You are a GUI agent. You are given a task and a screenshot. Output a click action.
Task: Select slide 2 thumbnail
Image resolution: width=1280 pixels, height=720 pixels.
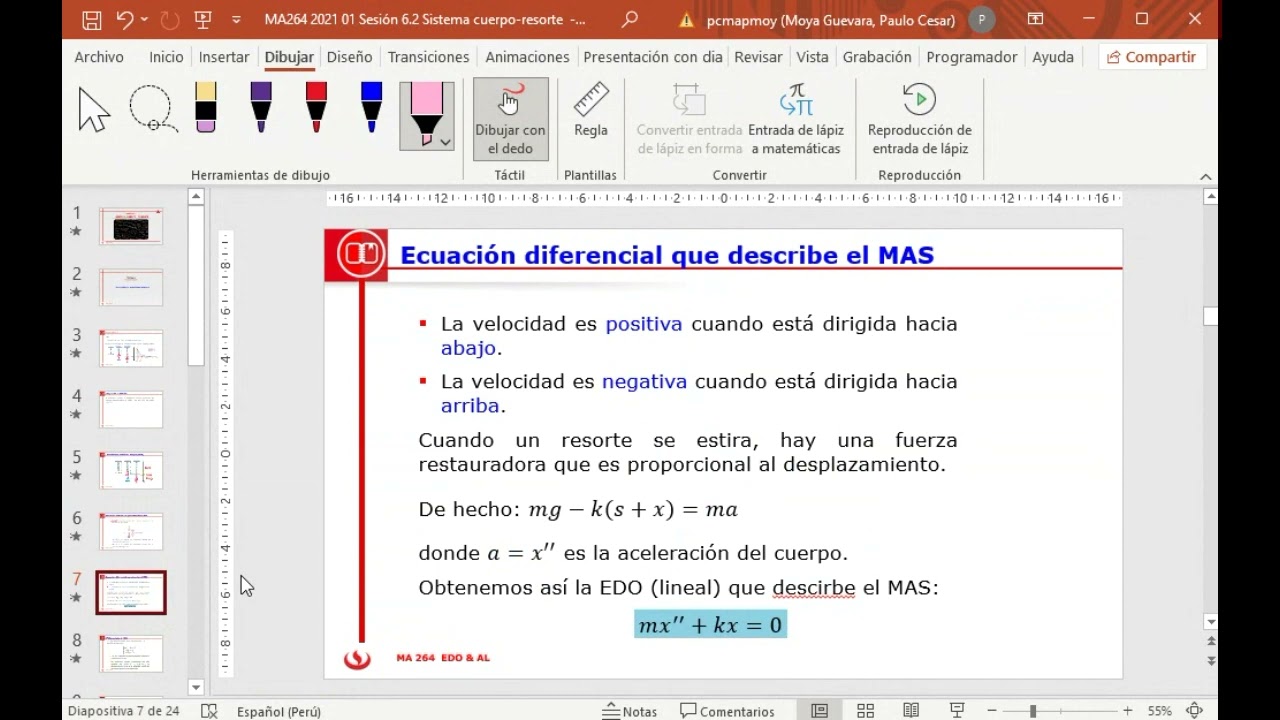pyautogui.click(x=131, y=288)
